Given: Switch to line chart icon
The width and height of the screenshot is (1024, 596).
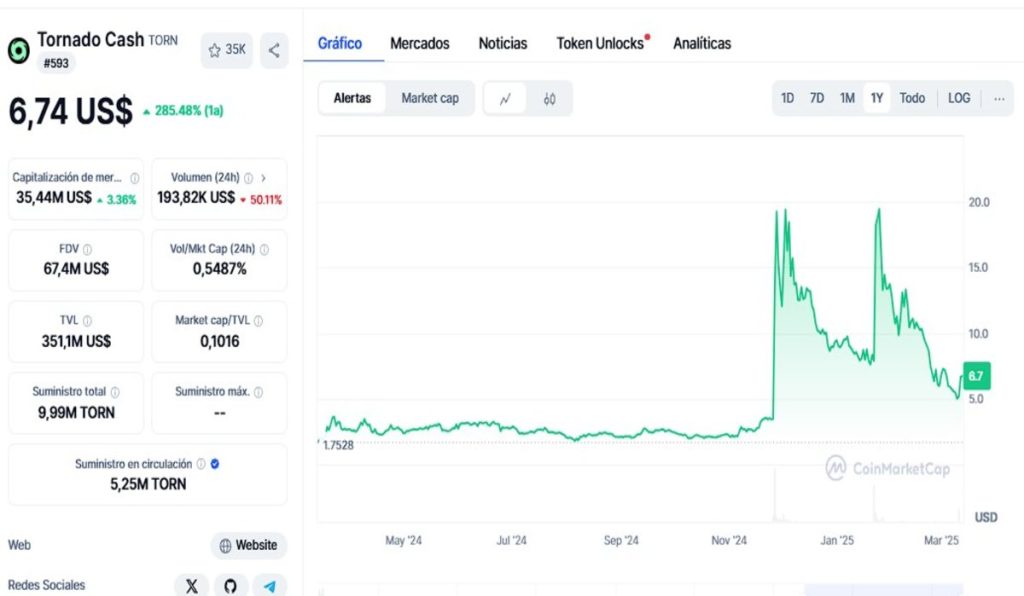Looking at the screenshot, I should [506, 98].
